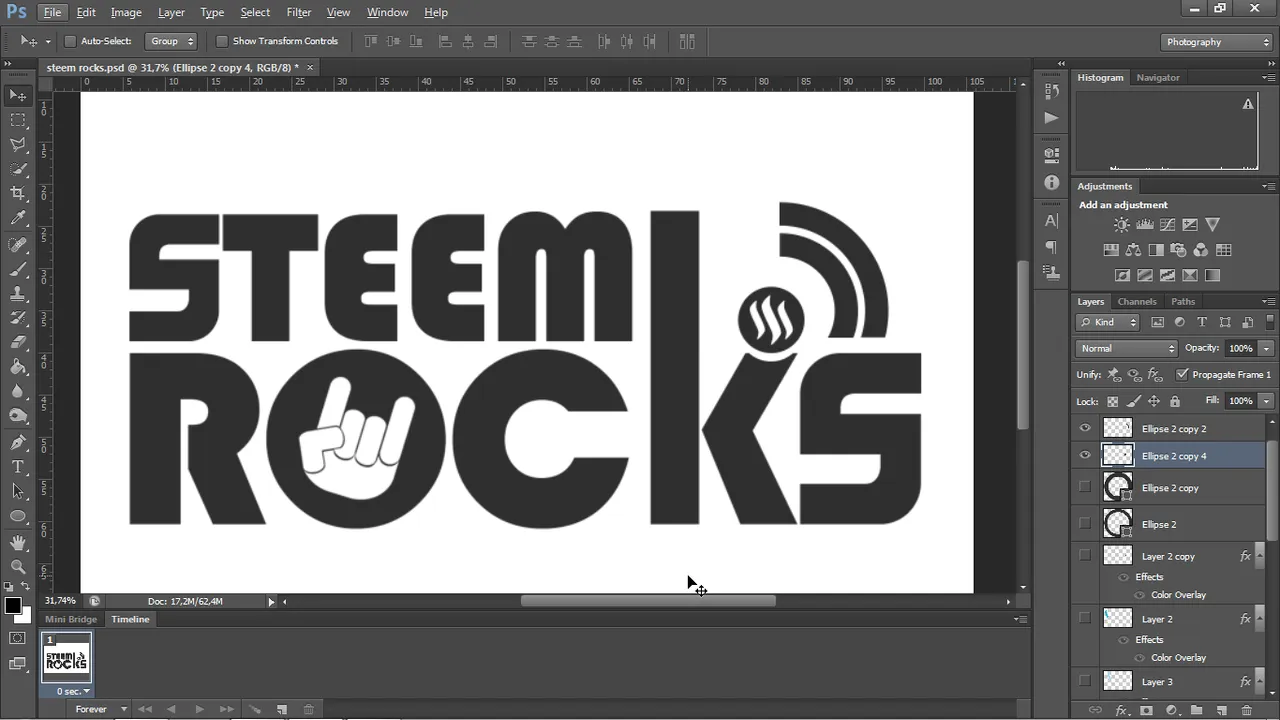Screen dimensions: 1280x720
Task: Select the Zoom tool
Action: 18,566
